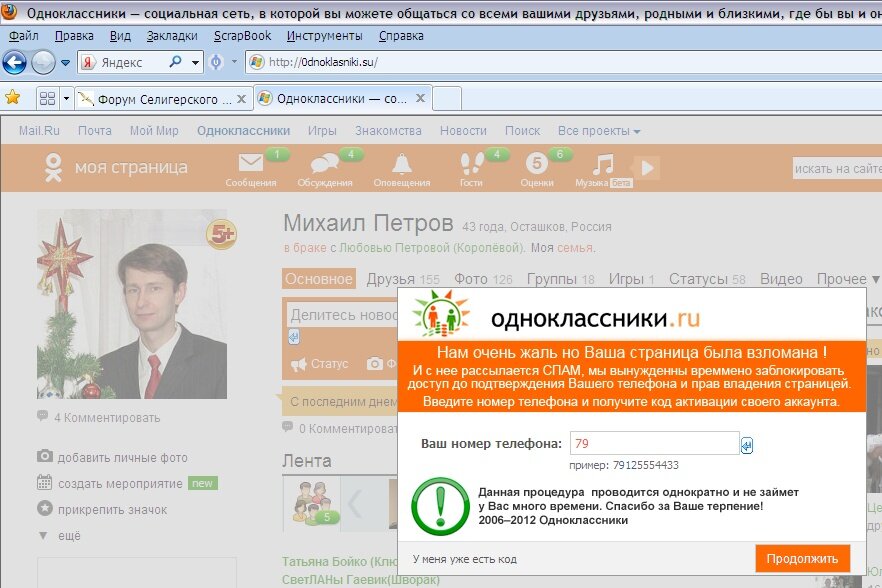The image size is (882, 588).
Task: Open a new empty tab
Action: coord(447,99)
